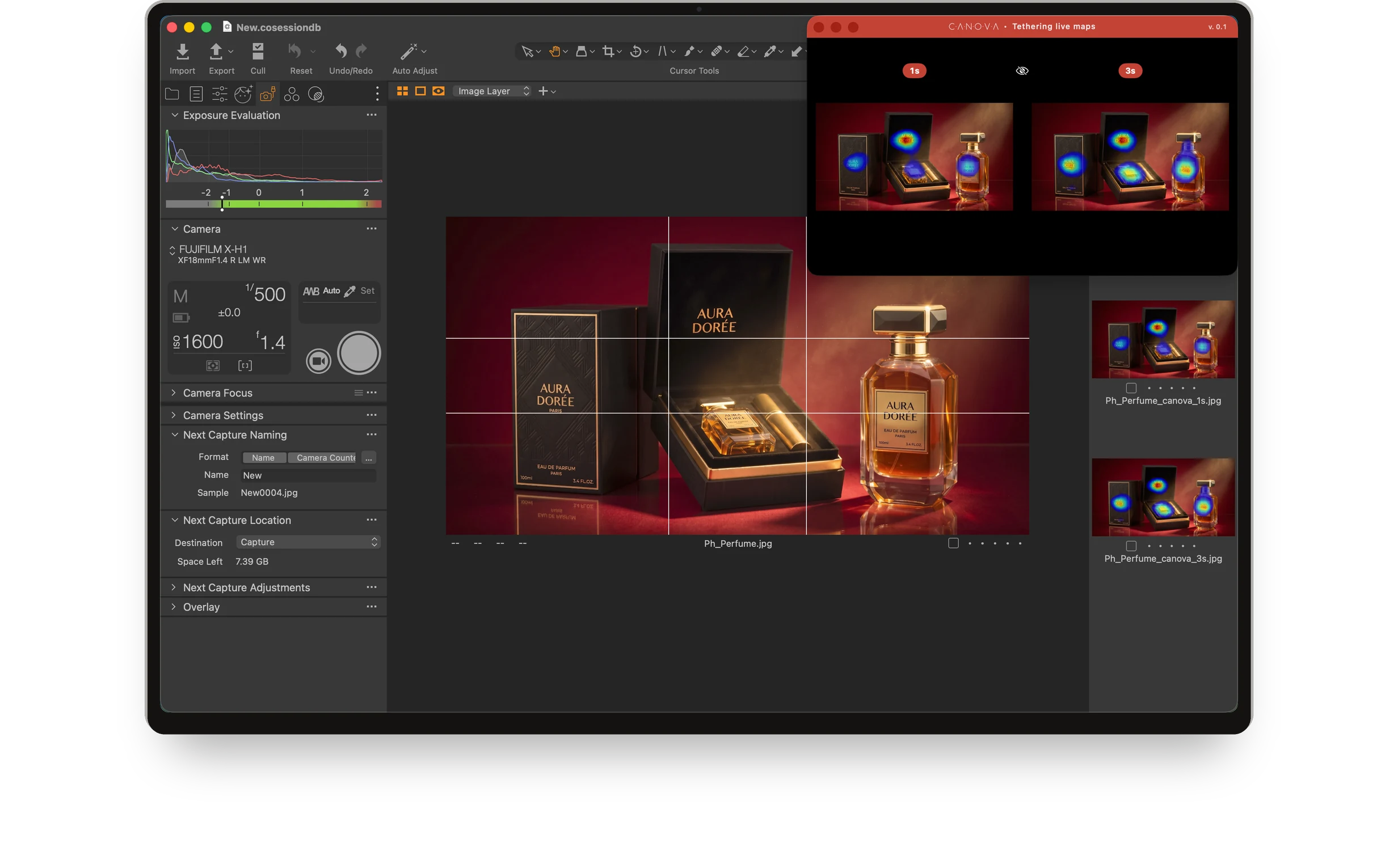Open the Image Layer dropdown
The height and width of the screenshot is (868, 1398).
point(492,91)
